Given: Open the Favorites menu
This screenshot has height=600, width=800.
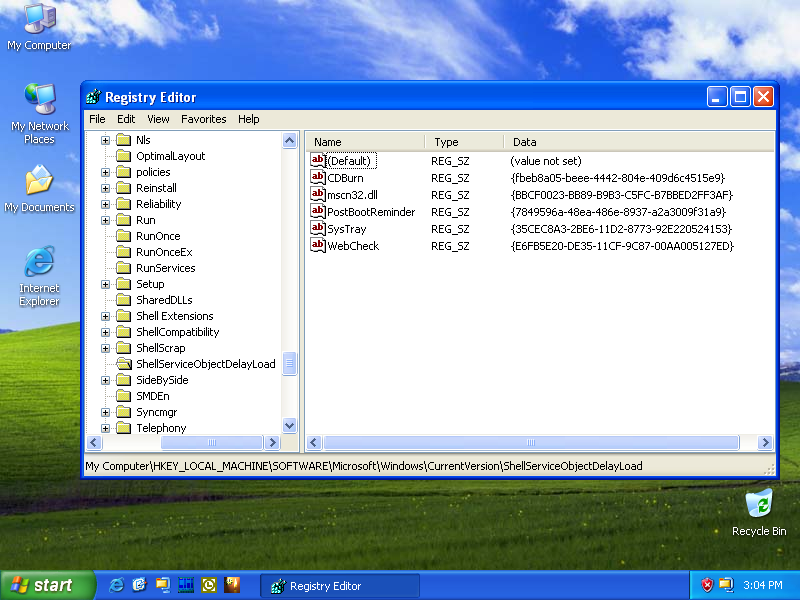Looking at the screenshot, I should click(x=204, y=119).
